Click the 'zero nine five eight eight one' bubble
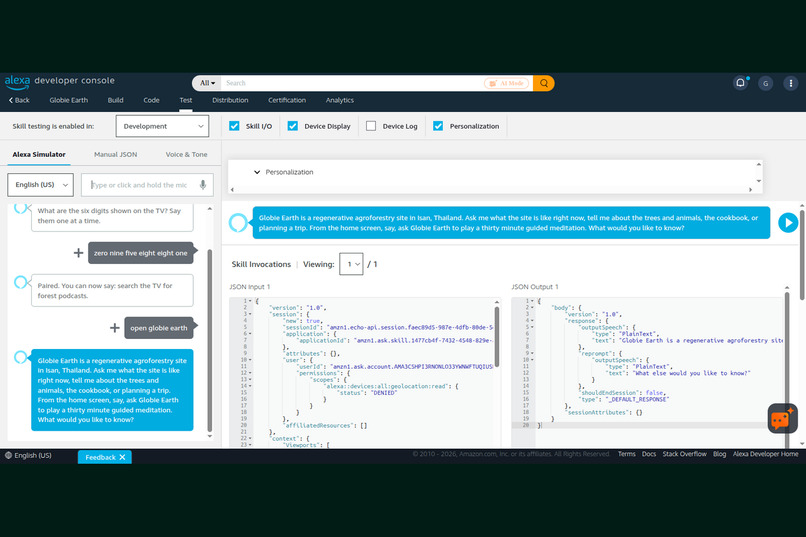Screen dimensions: 806x537 coord(141,253)
